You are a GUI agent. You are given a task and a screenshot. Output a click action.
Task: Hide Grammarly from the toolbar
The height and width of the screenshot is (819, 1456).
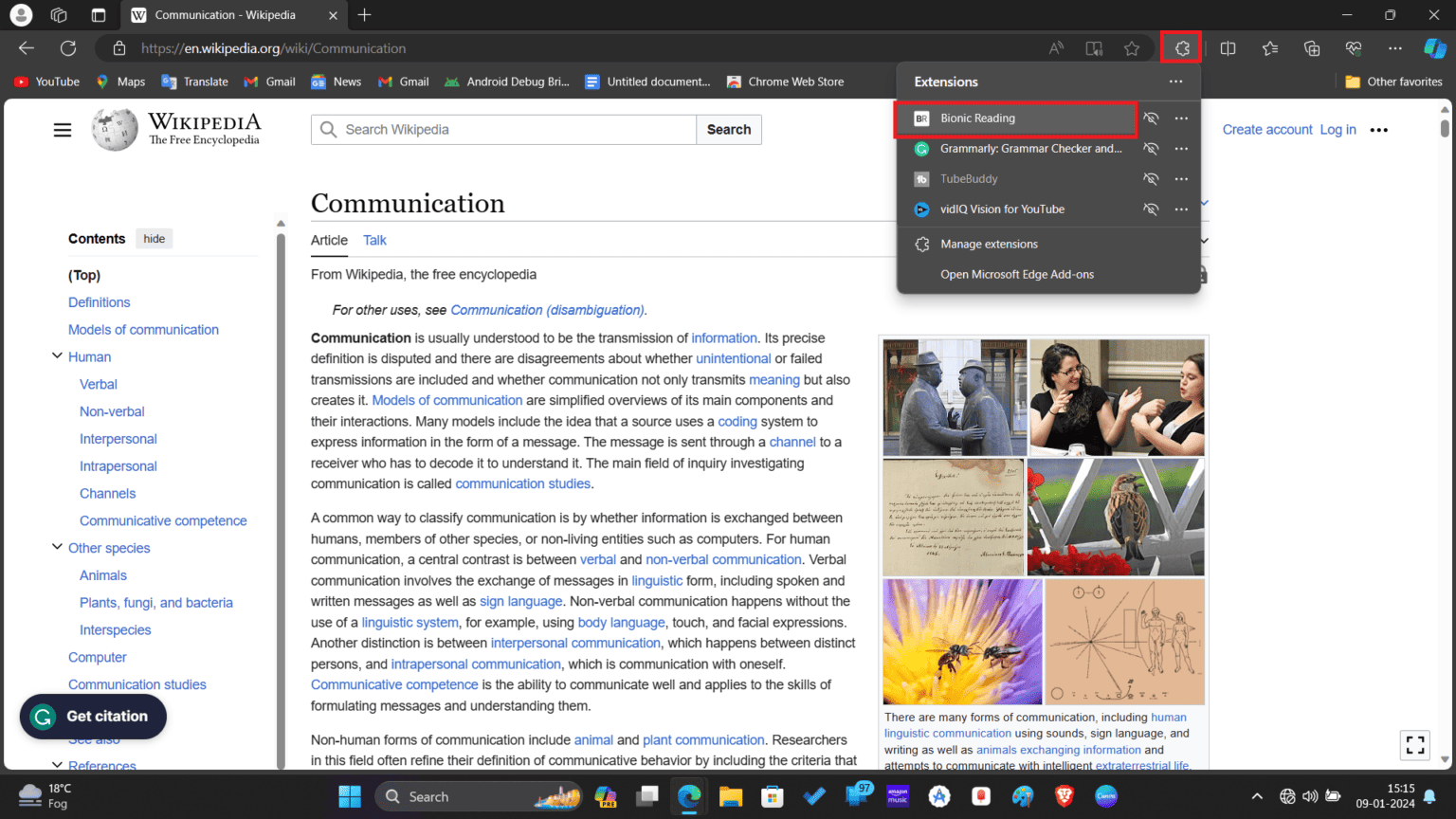1150,148
